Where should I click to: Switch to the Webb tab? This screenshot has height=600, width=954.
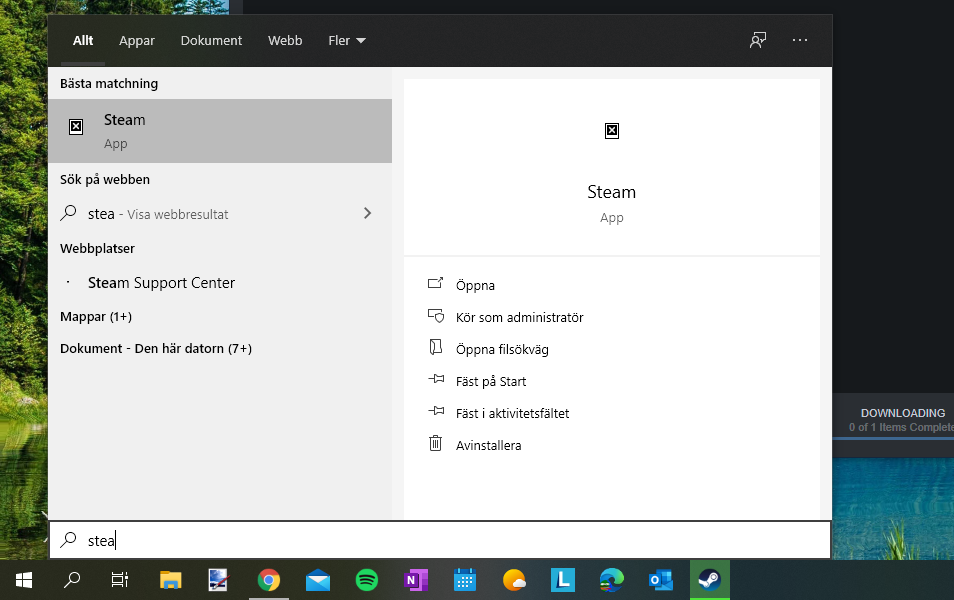click(x=285, y=40)
